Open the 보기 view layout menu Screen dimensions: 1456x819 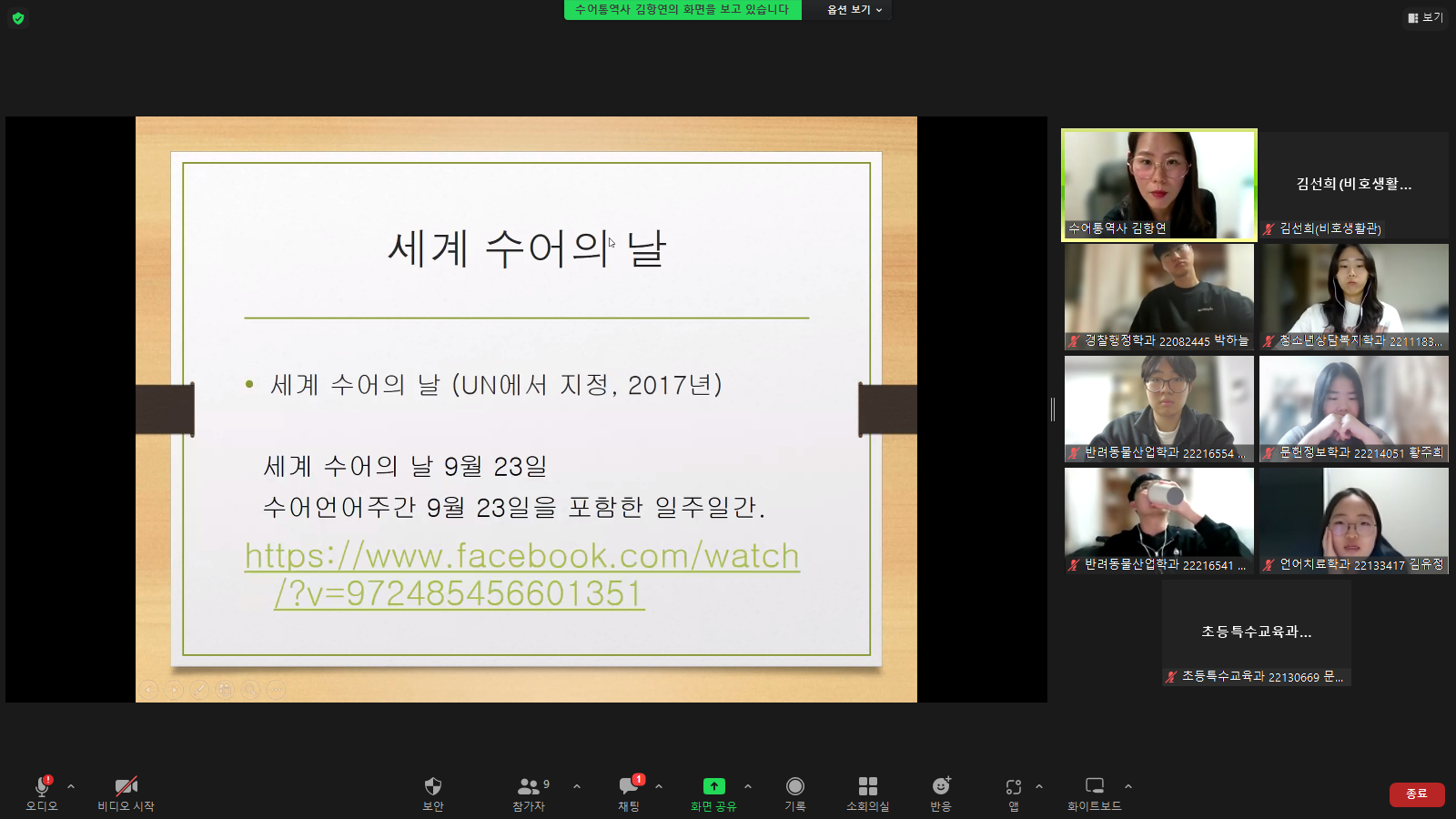point(1425,17)
